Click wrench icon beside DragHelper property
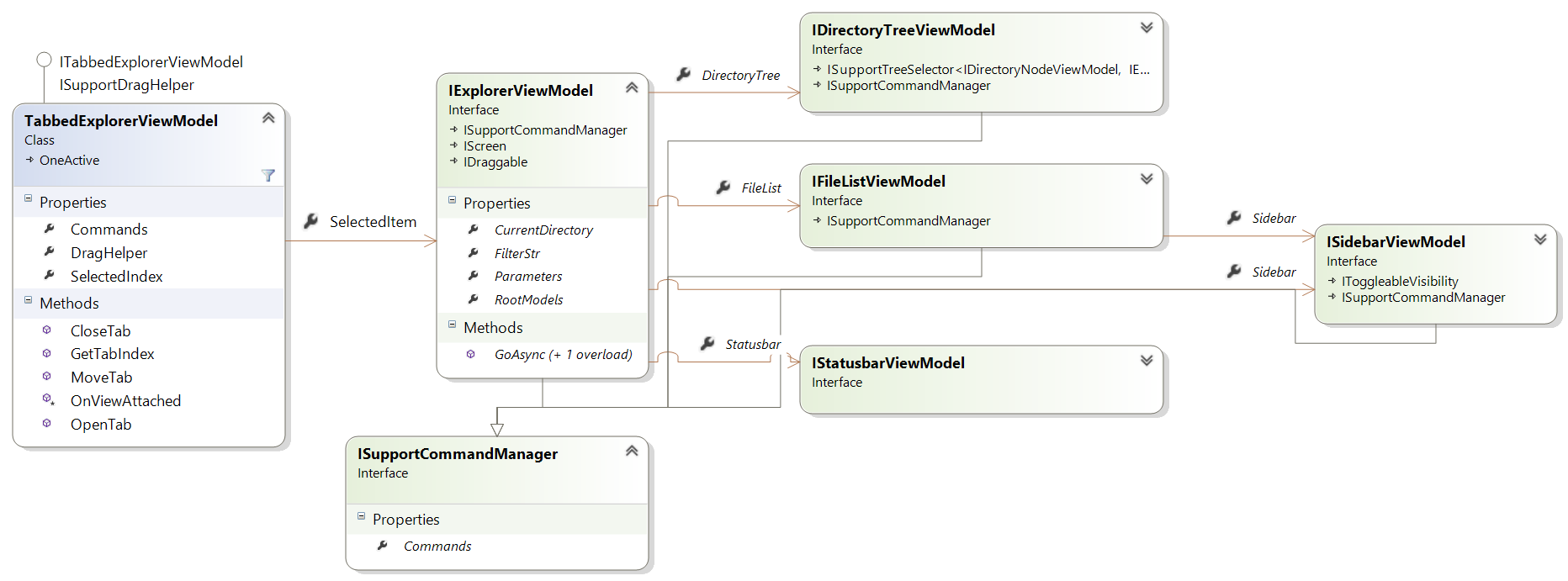The width and height of the screenshot is (1568, 581). 49,251
